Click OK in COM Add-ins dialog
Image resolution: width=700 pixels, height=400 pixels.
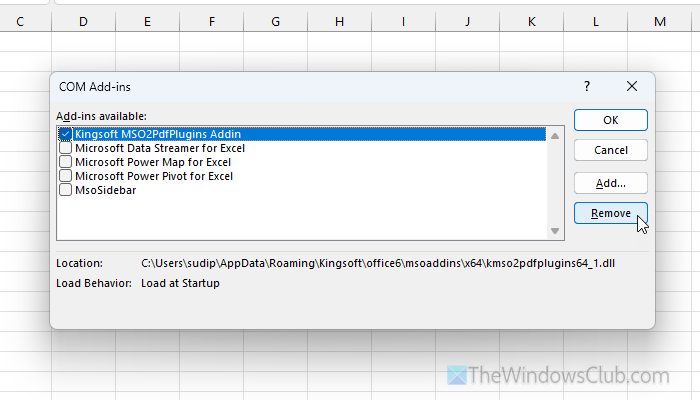click(610, 120)
